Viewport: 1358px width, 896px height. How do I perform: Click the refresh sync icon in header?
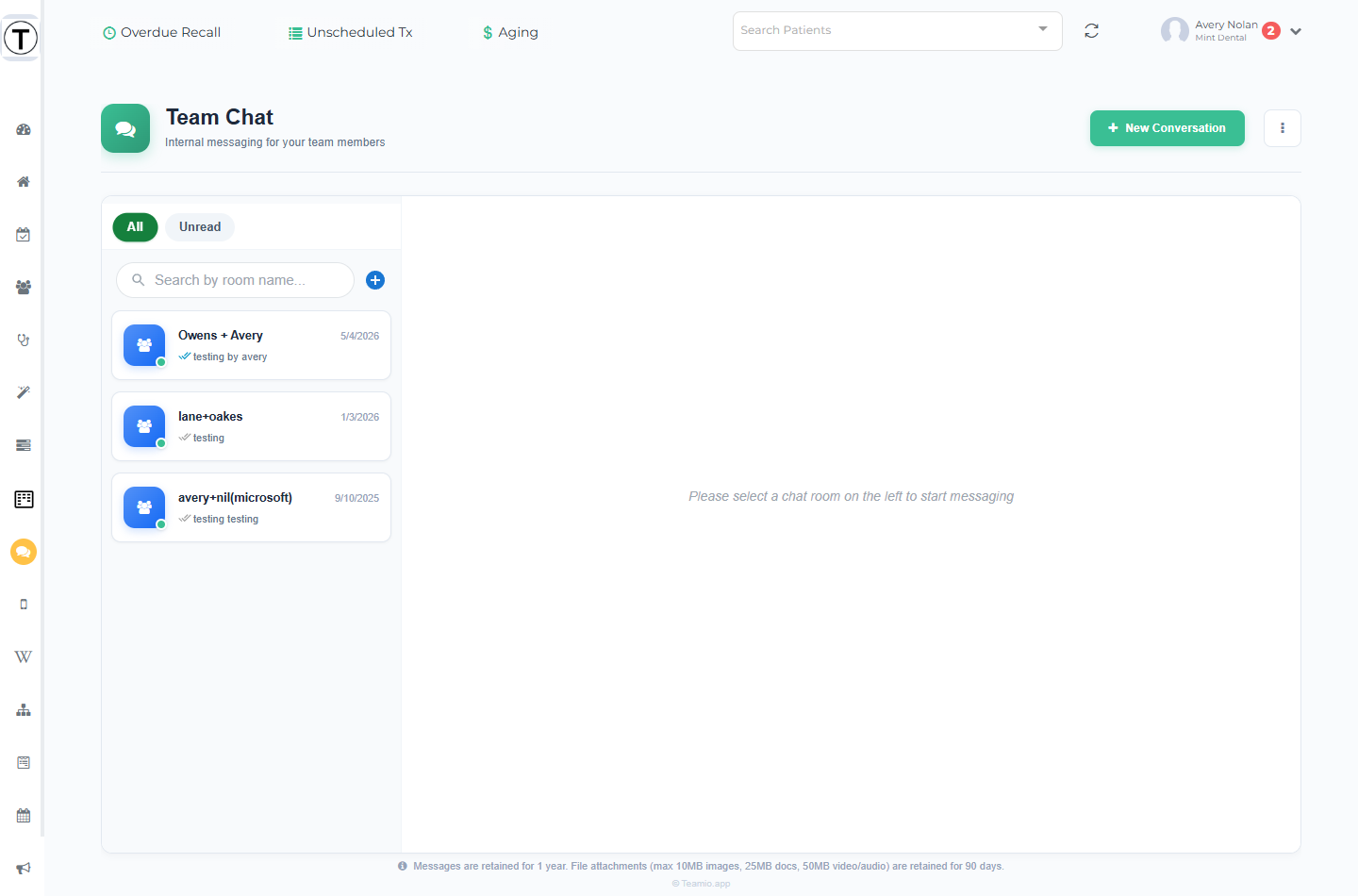tap(1091, 31)
